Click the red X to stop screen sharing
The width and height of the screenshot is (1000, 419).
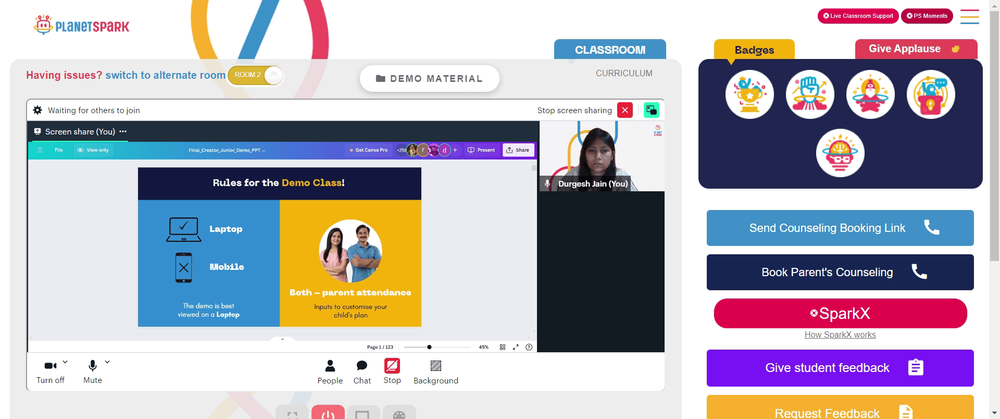[625, 110]
